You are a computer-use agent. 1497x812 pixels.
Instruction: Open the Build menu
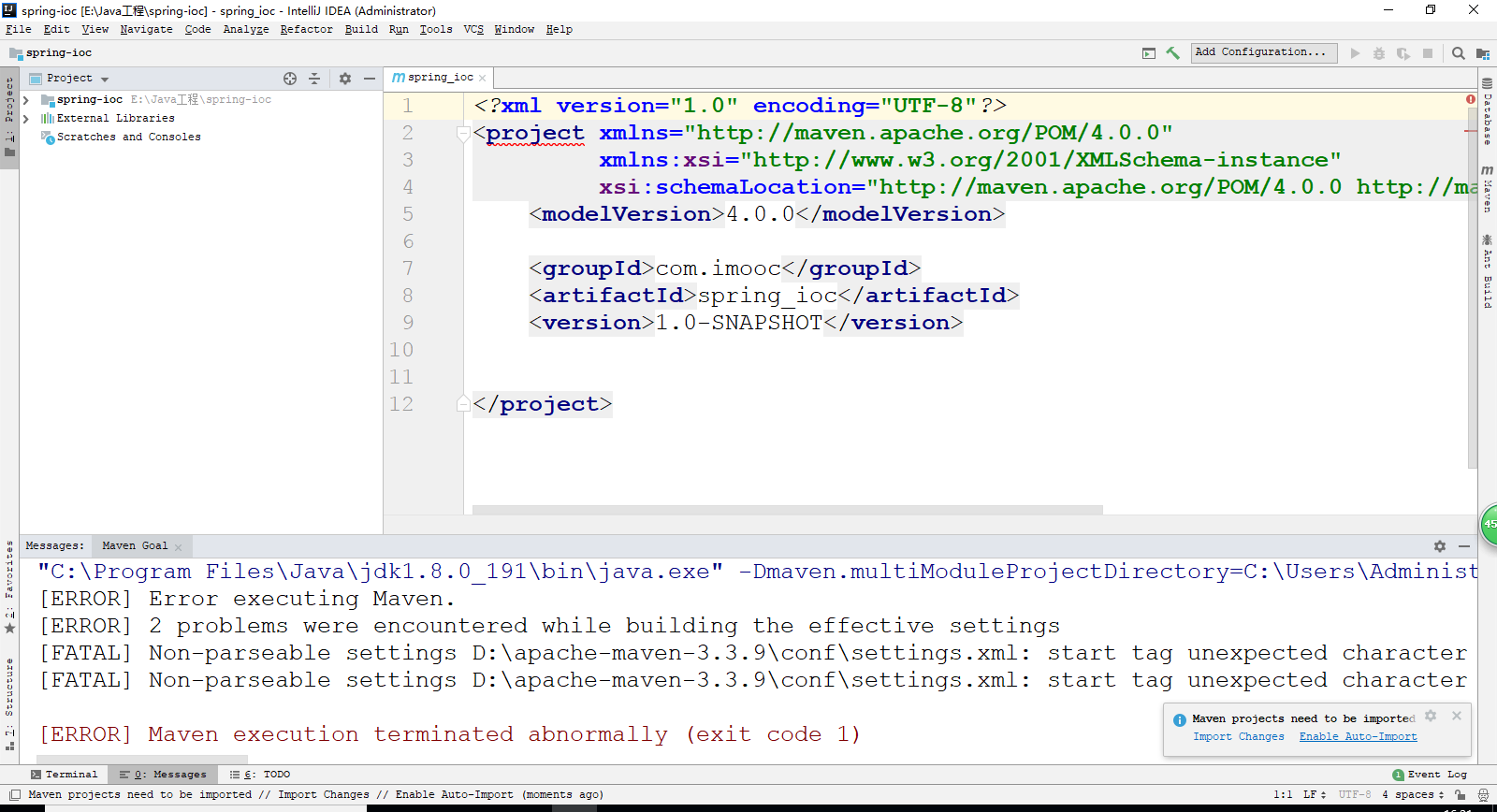[x=361, y=30]
